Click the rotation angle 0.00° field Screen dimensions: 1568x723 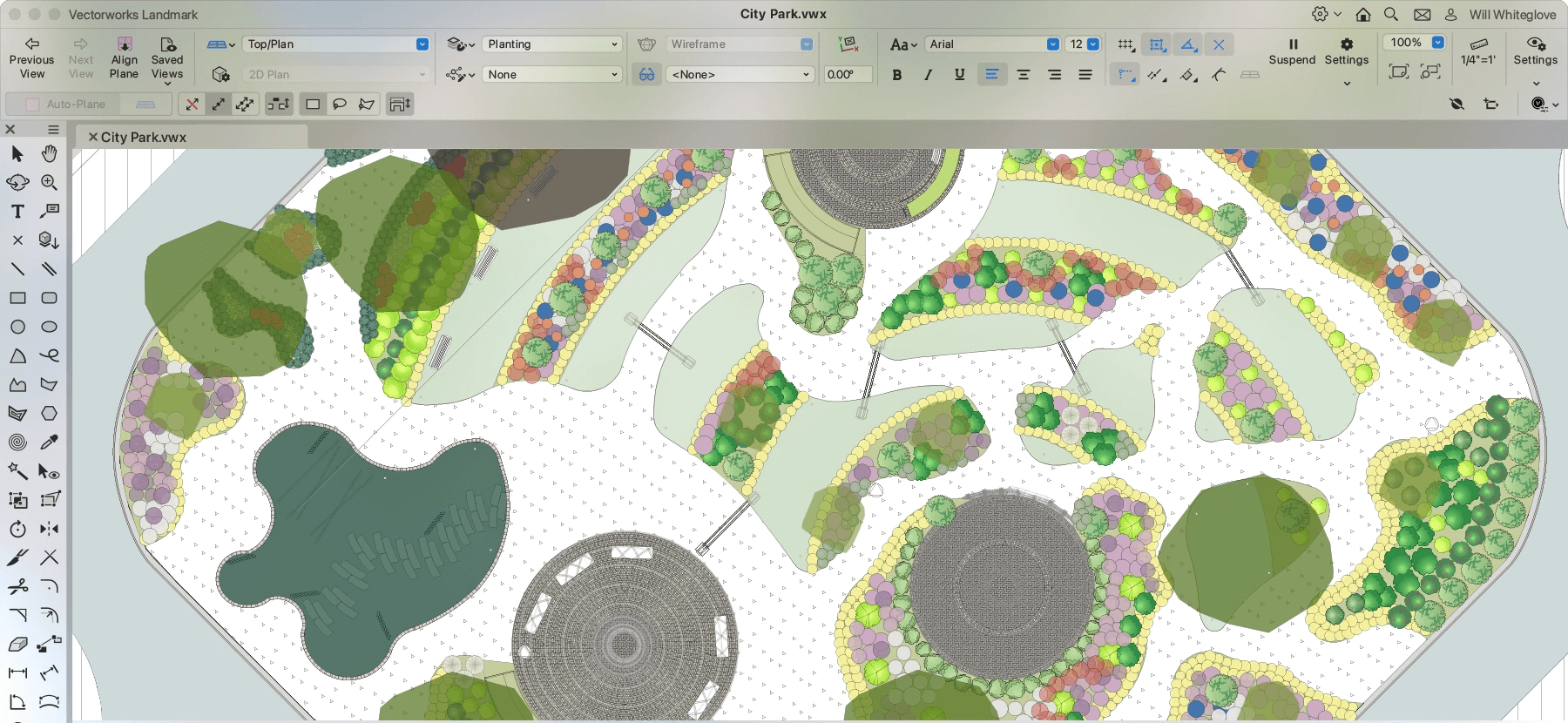848,75
